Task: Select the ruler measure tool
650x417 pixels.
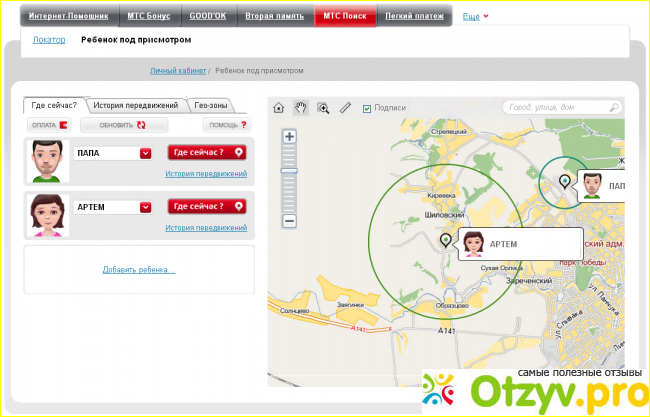Action: pos(345,107)
